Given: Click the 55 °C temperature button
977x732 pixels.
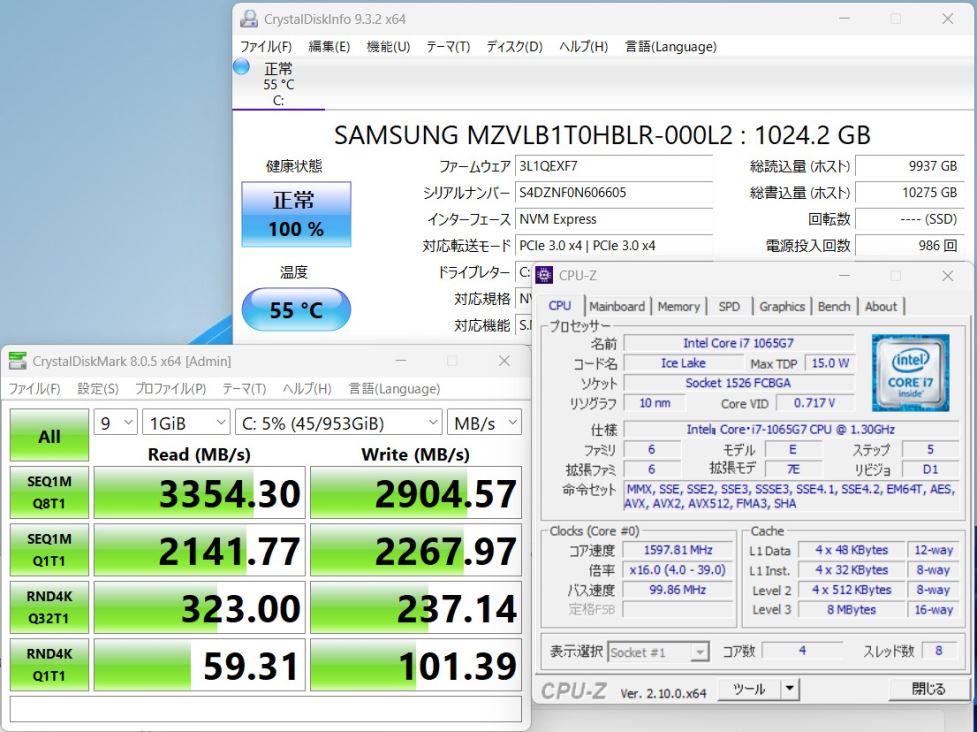Looking at the screenshot, I should click(296, 310).
